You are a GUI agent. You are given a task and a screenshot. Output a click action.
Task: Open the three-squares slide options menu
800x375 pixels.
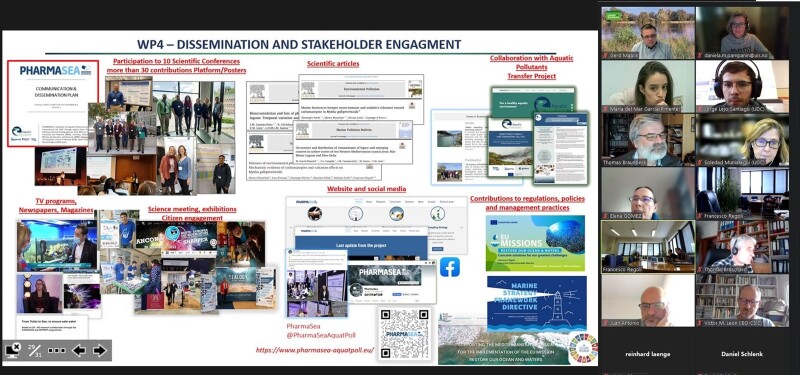[x=57, y=351]
